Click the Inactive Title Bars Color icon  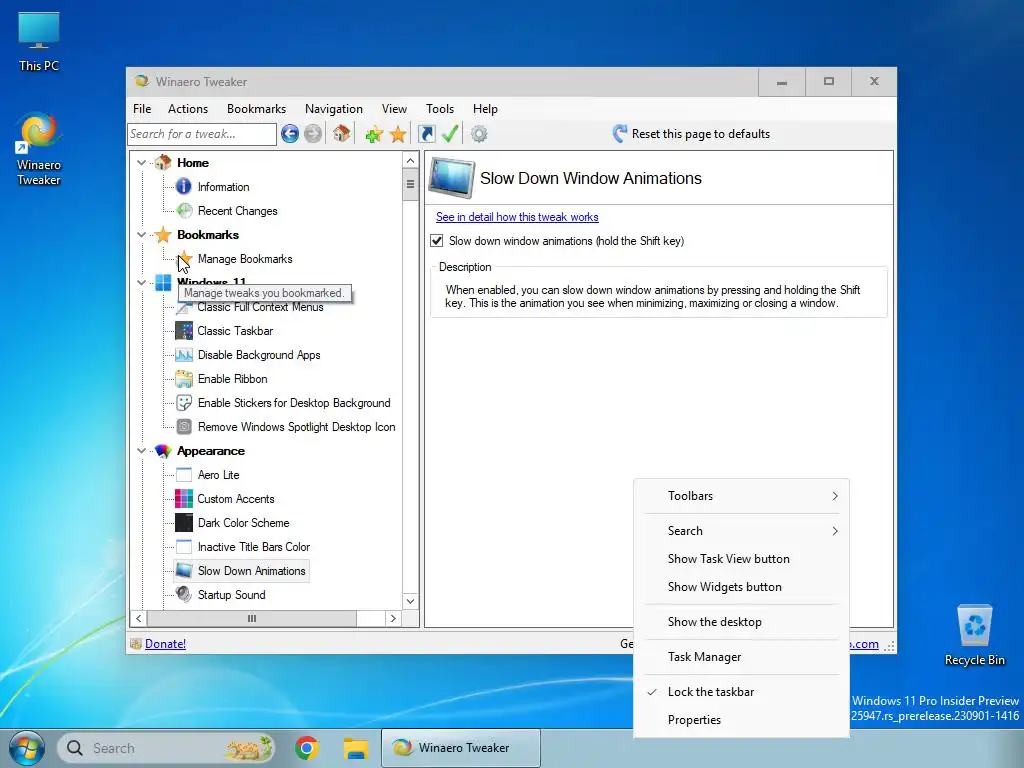184,547
